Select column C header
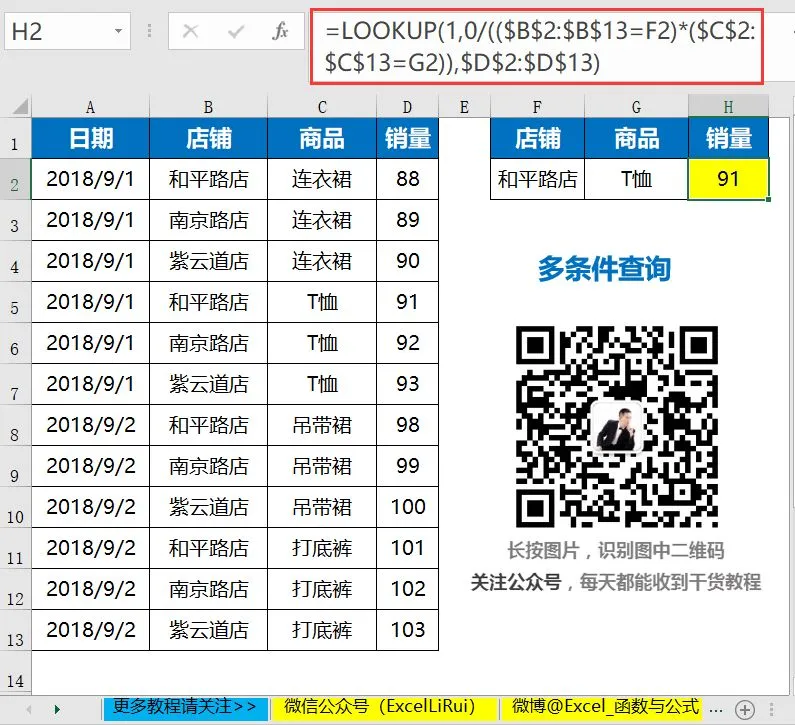 [322, 107]
